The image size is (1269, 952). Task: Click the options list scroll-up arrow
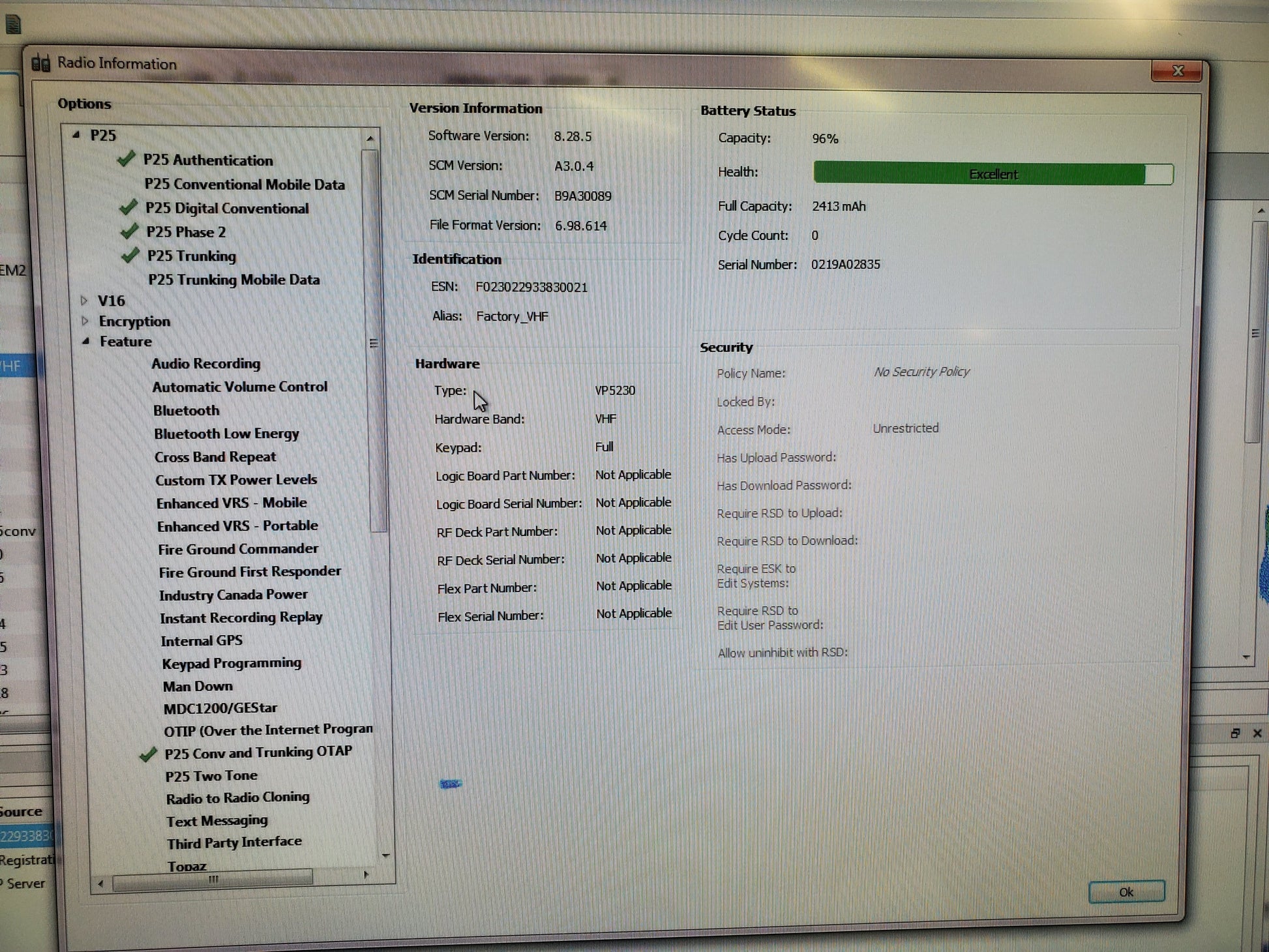[x=370, y=138]
